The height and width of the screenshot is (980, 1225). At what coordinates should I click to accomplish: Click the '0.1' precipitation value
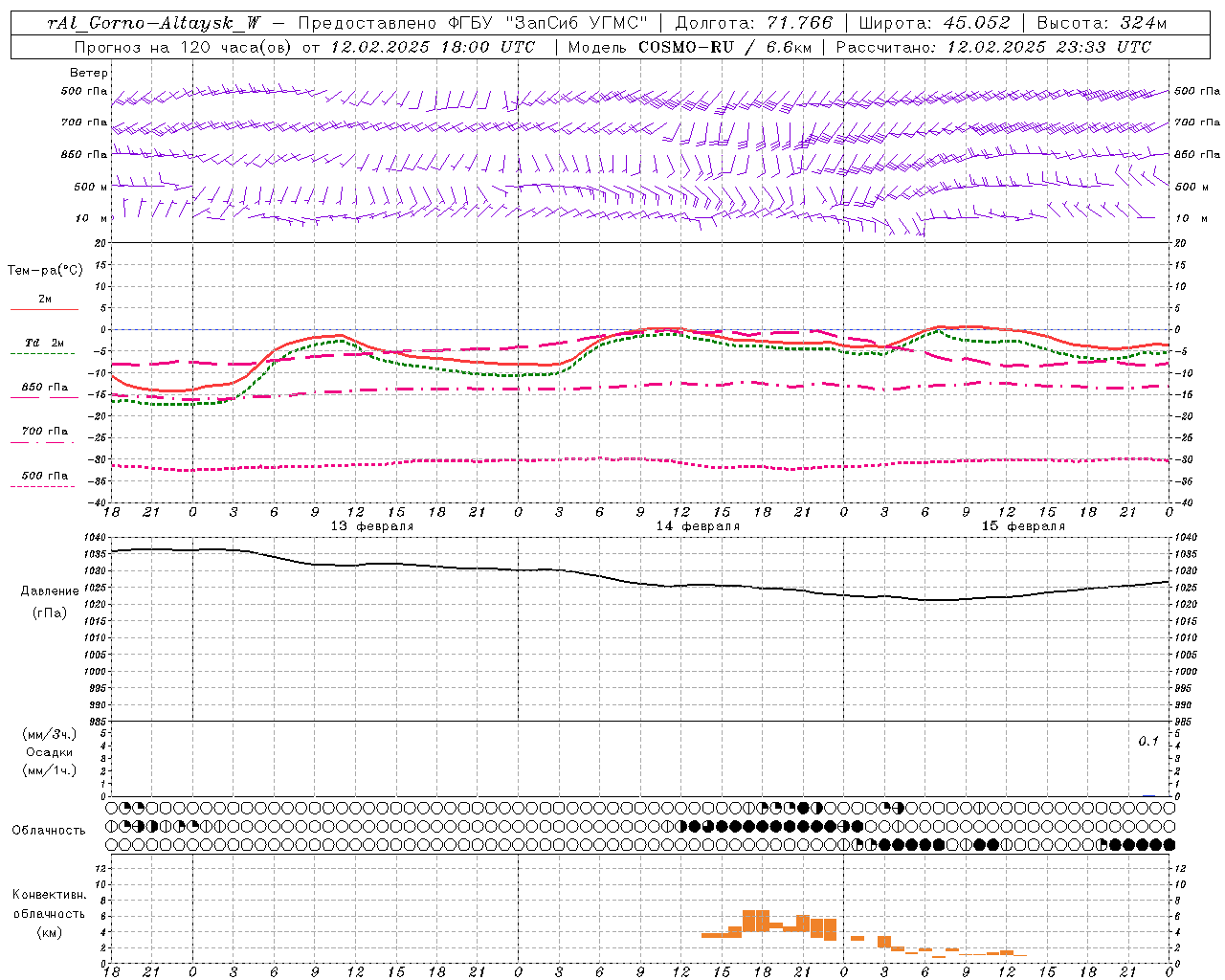(x=1148, y=741)
